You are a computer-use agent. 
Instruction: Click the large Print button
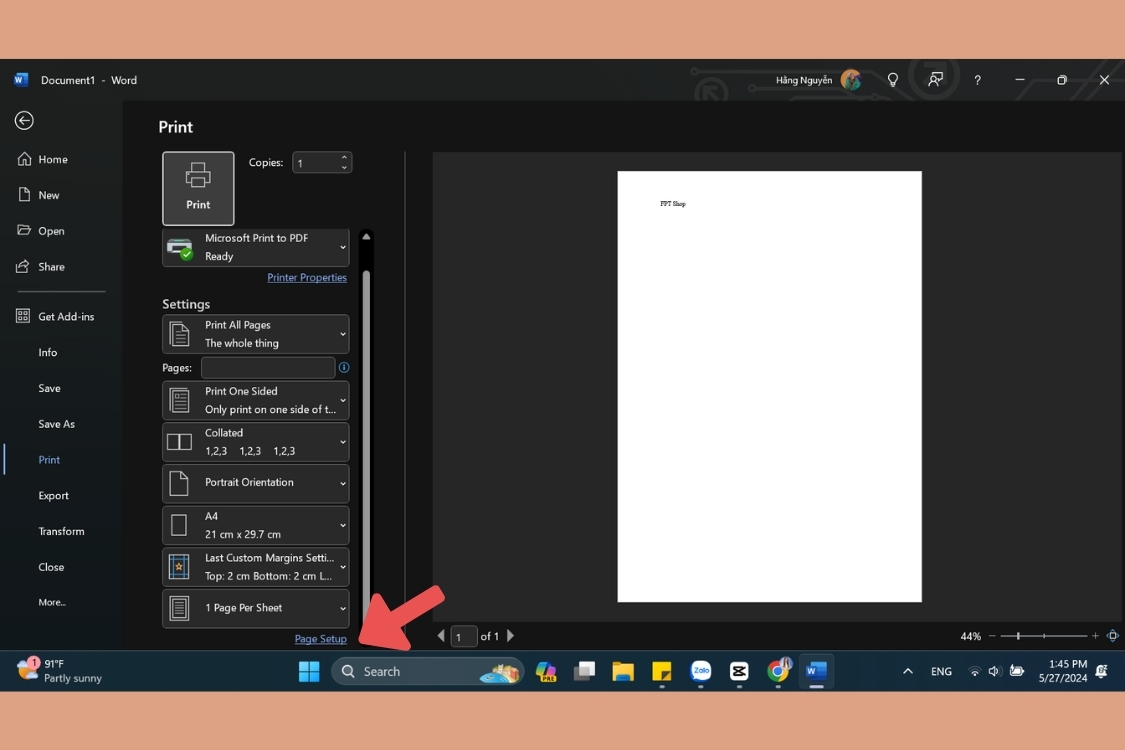point(198,188)
